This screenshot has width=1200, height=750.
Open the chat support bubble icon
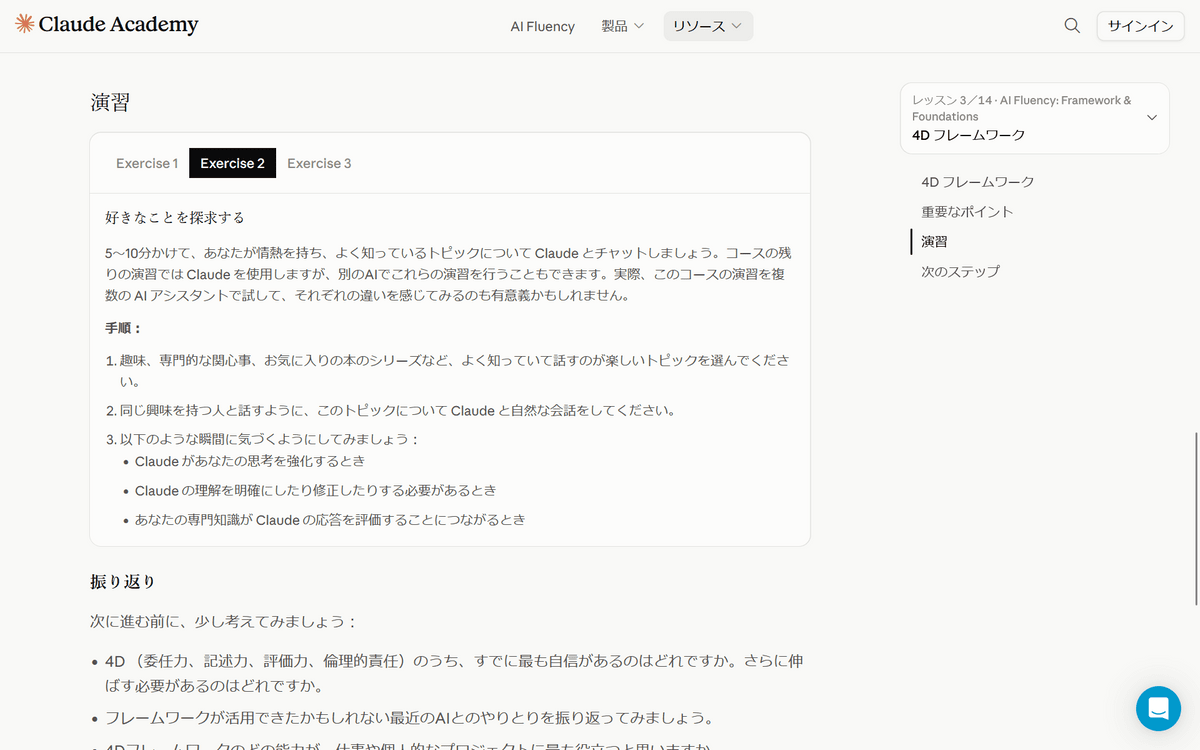pos(1158,708)
